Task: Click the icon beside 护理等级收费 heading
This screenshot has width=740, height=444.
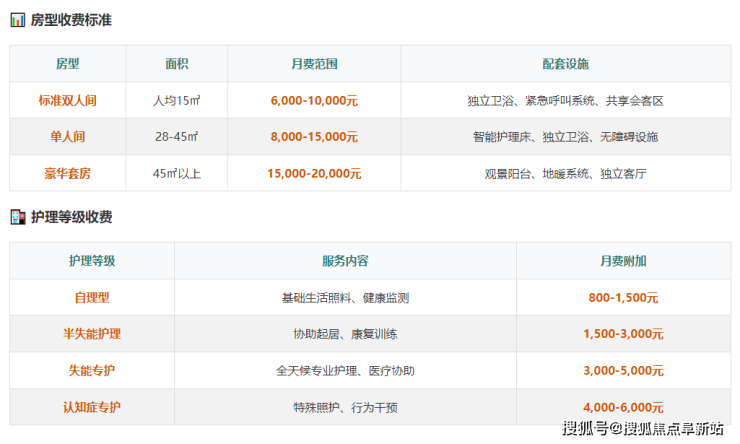Action: [x=18, y=217]
